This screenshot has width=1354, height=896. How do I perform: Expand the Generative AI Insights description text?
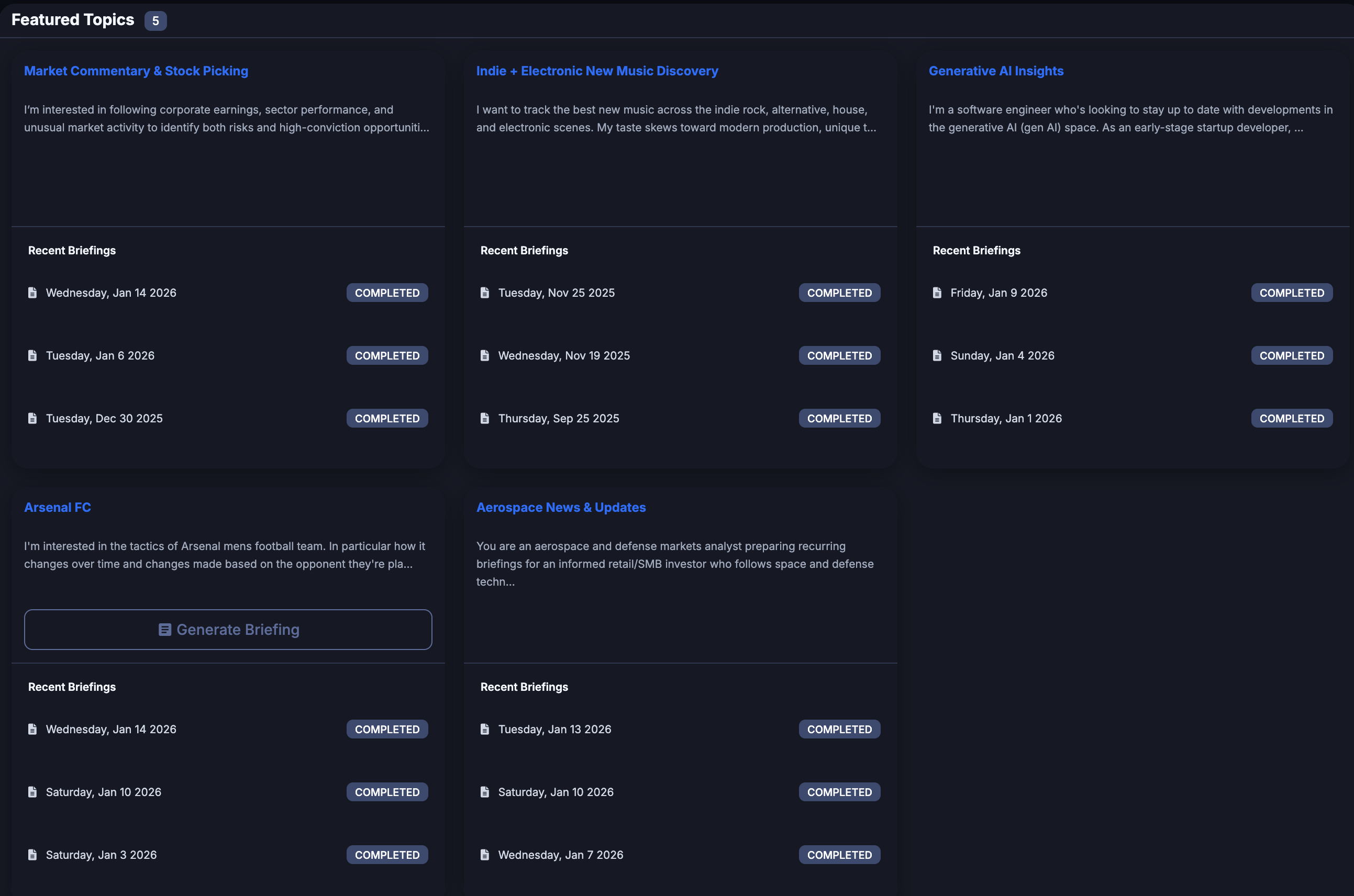pyautogui.click(x=1130, y=118)
